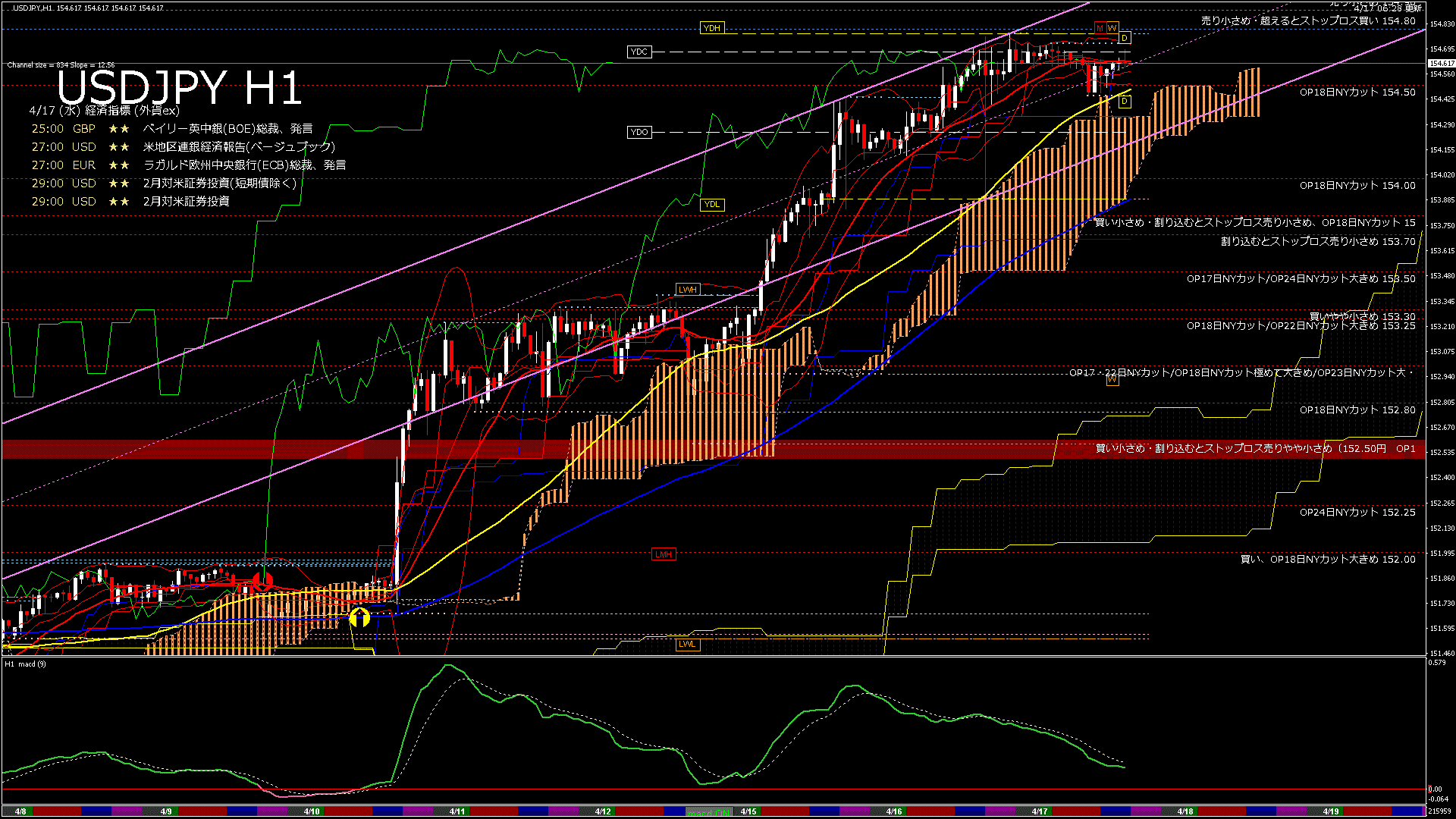Click the USDJPY,H1 price header text
The height and width of the screenshot is (819, 1456).
pos(88,8)
